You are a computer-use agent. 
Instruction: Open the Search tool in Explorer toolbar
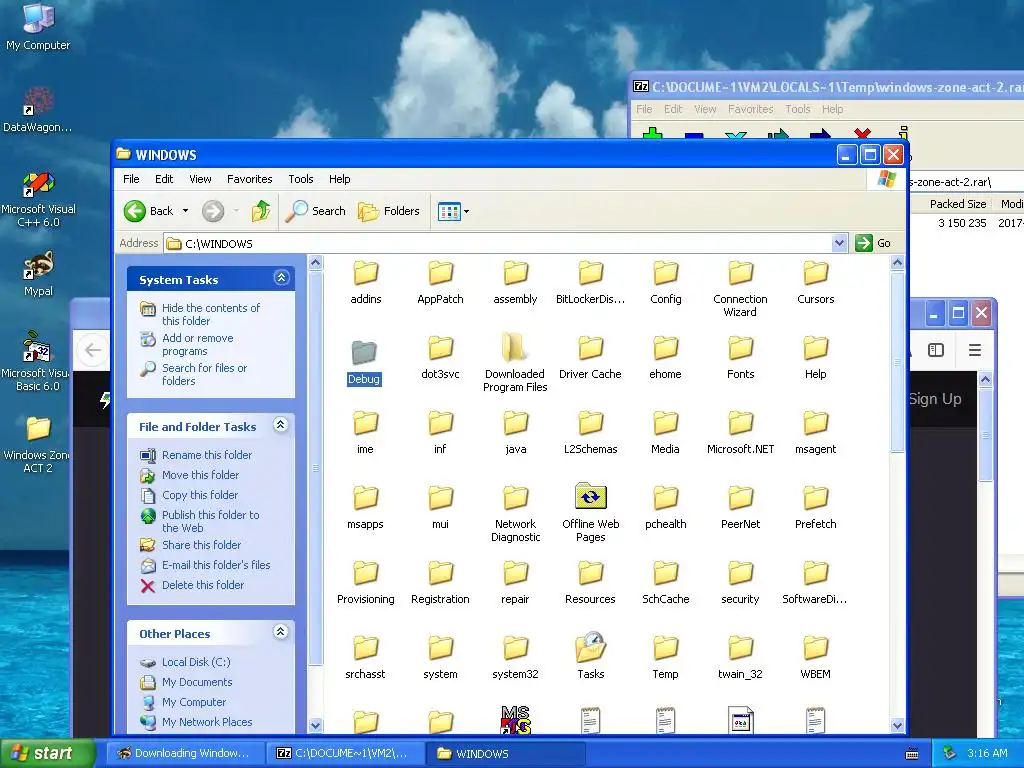[315, 211]
